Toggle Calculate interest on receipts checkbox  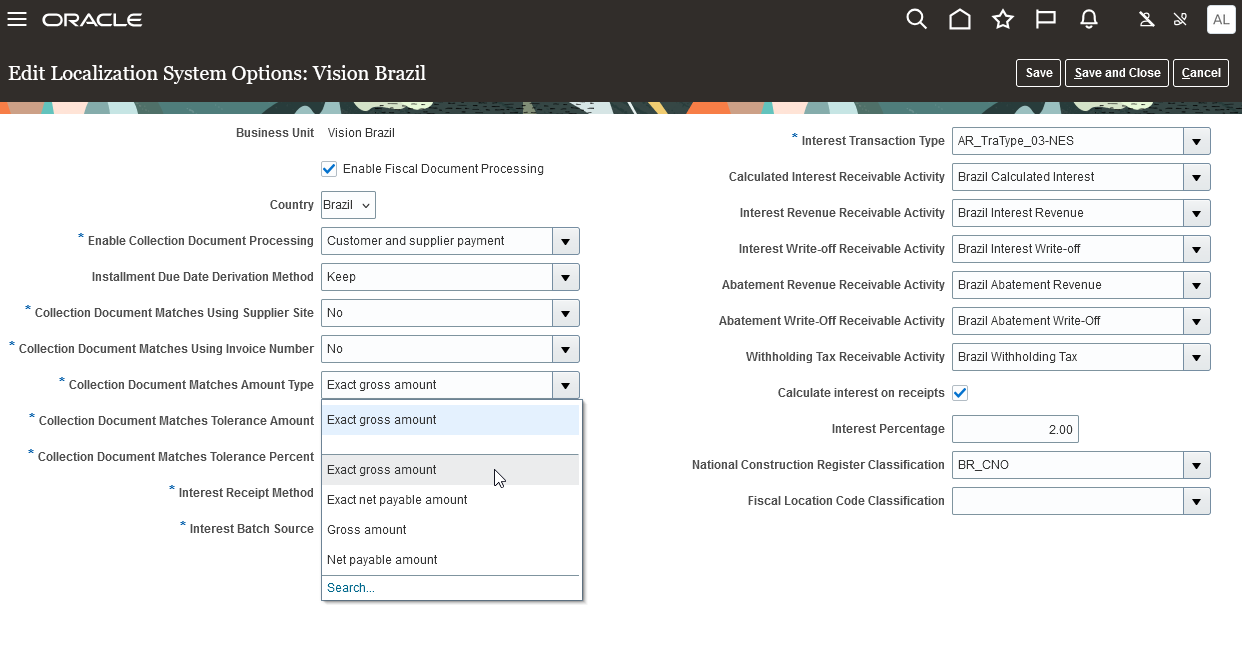[960, 393]
